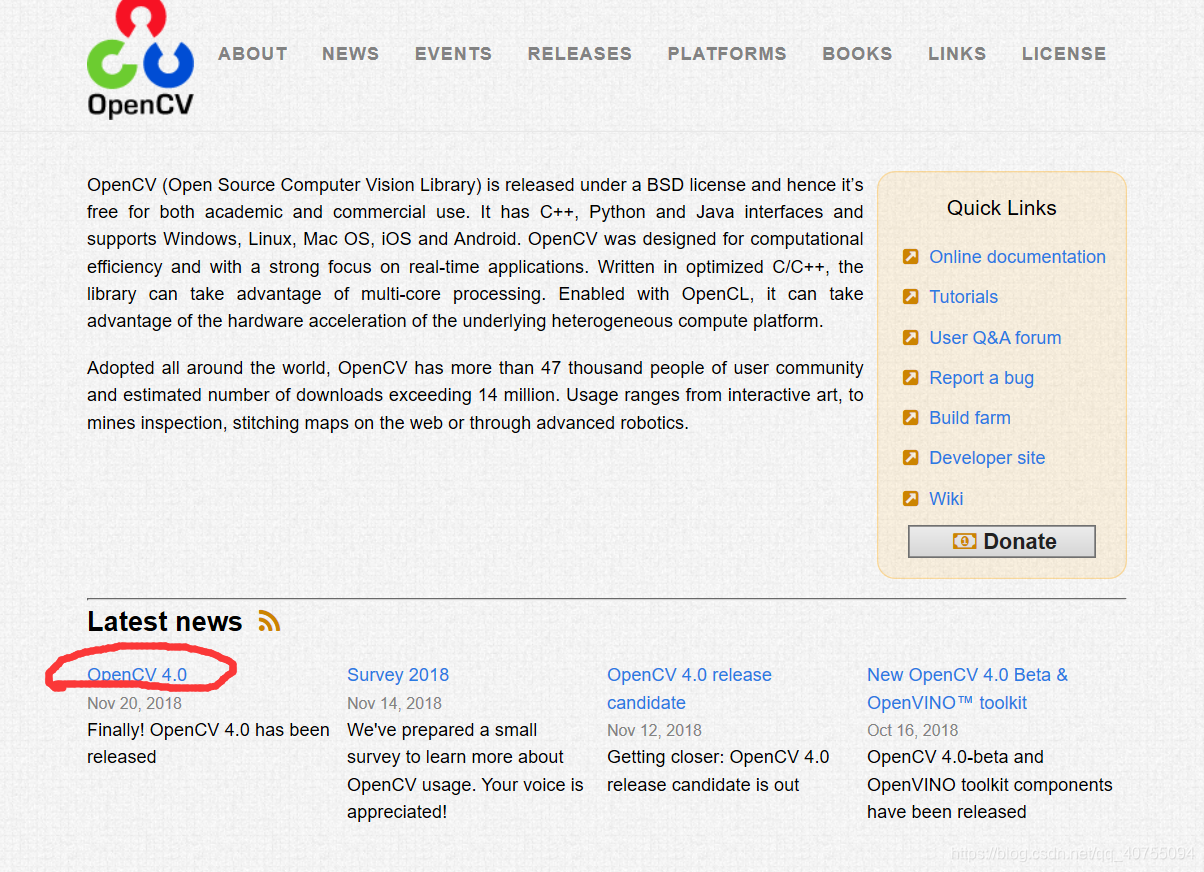Click the OpenCV logo
The image size is (1204, 872).
pyautogui.click(x=140, y=60)
